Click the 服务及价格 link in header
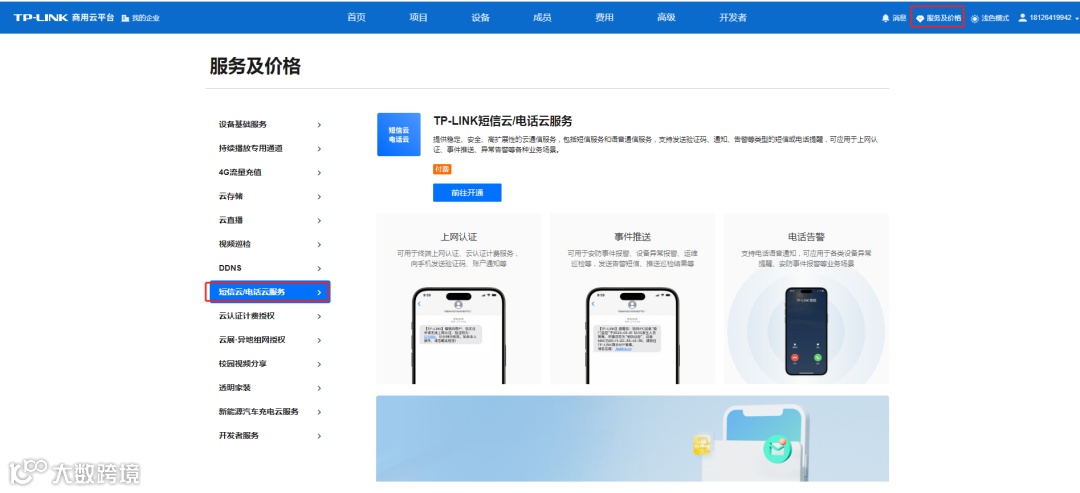 944,19
